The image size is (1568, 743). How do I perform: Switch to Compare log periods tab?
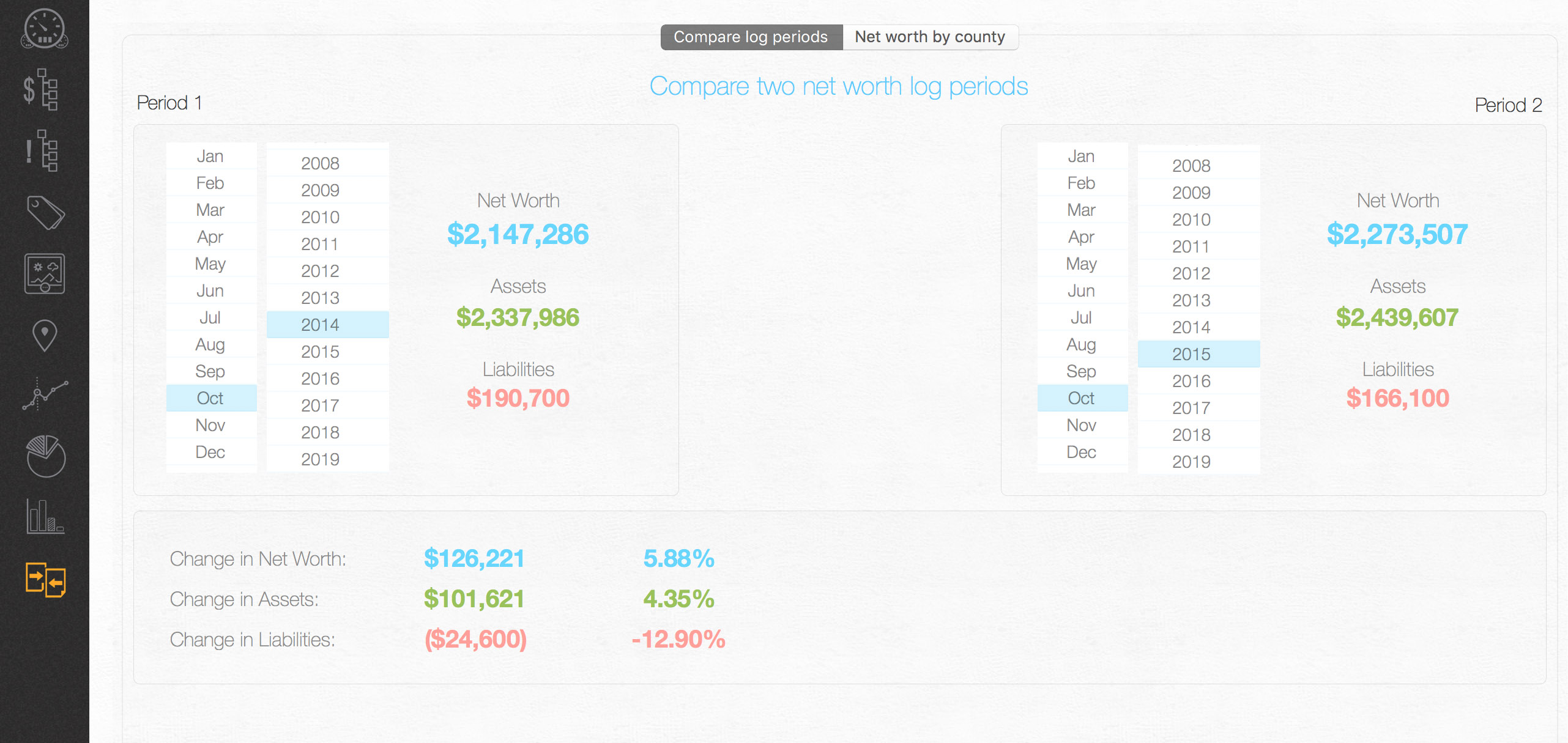pos(751,37)
